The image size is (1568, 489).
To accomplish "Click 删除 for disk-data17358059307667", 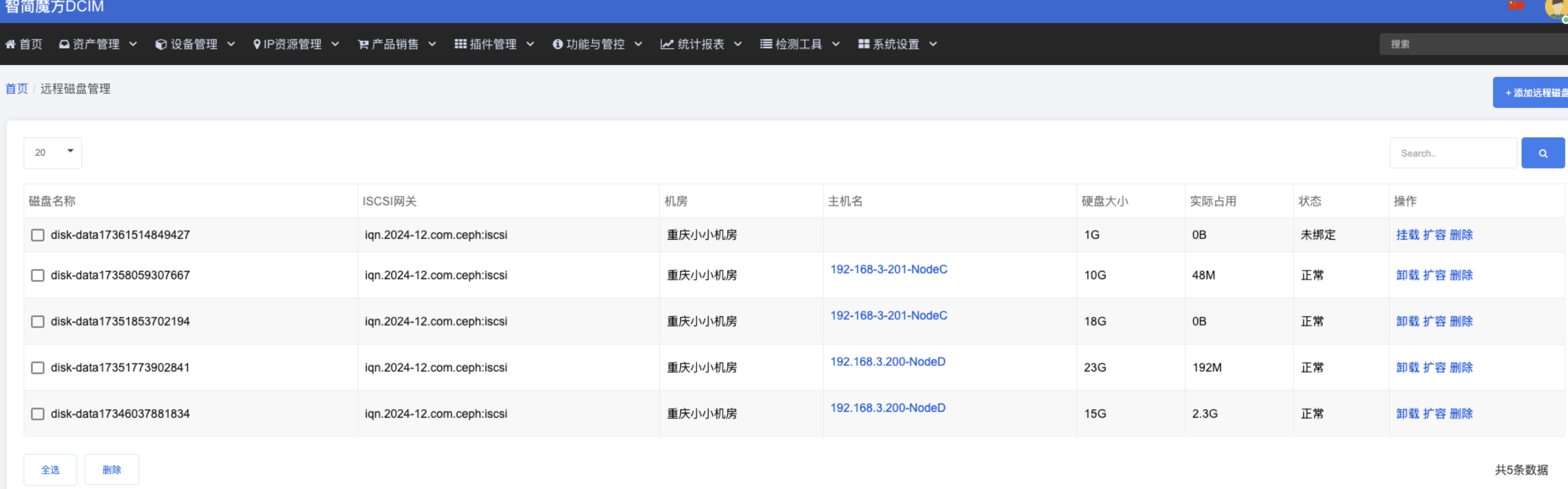I will pyautogui.click(x=1461, y=275).
